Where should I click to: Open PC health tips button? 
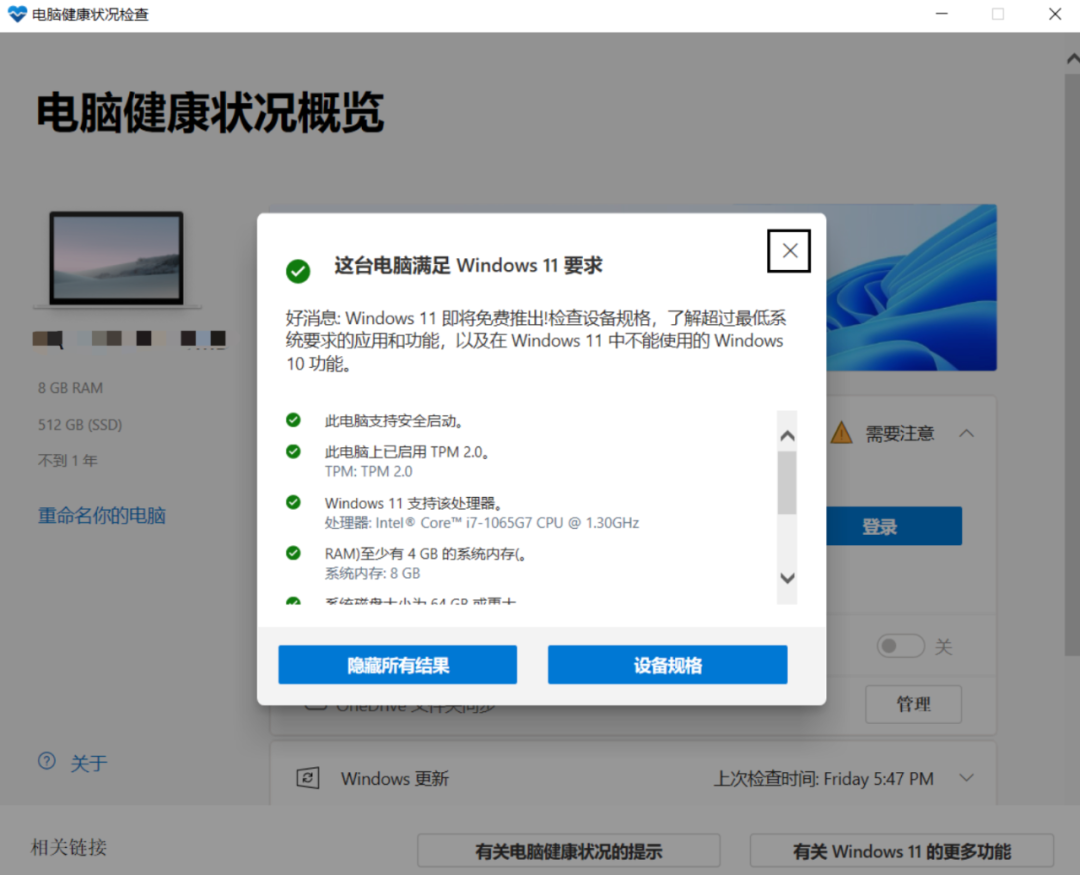tap(568, 852)
